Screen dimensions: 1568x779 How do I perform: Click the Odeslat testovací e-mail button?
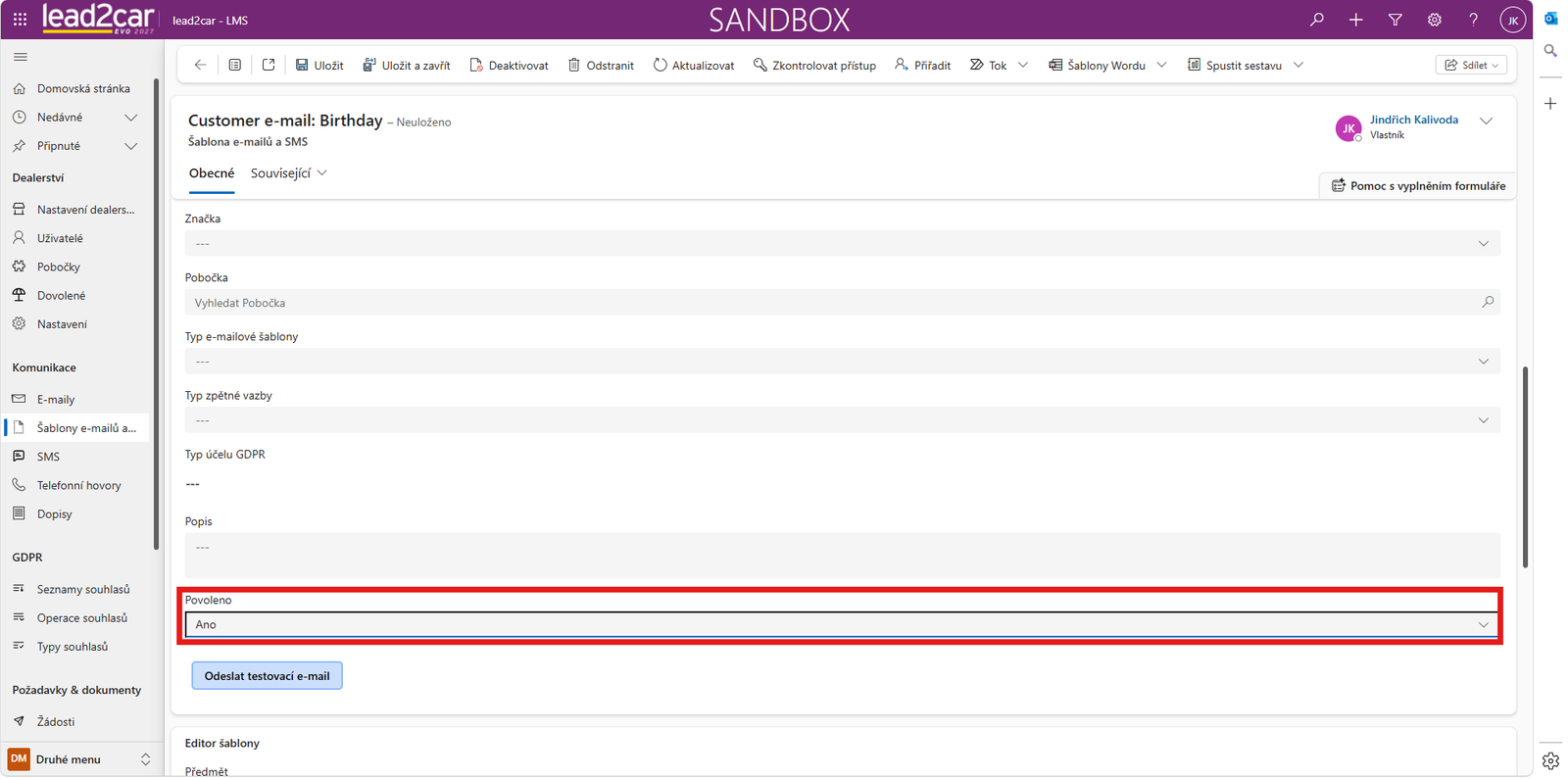(267, 676)
